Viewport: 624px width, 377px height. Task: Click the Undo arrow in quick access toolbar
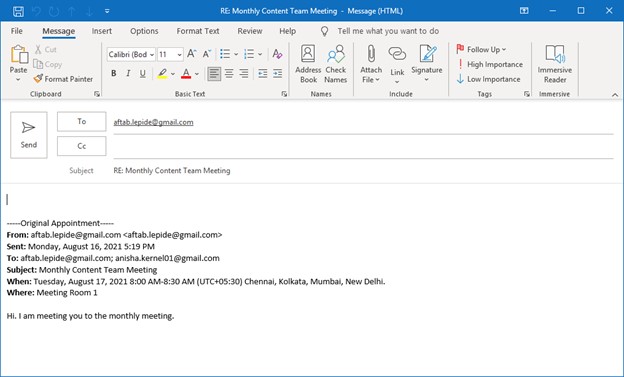click(36, 11)
